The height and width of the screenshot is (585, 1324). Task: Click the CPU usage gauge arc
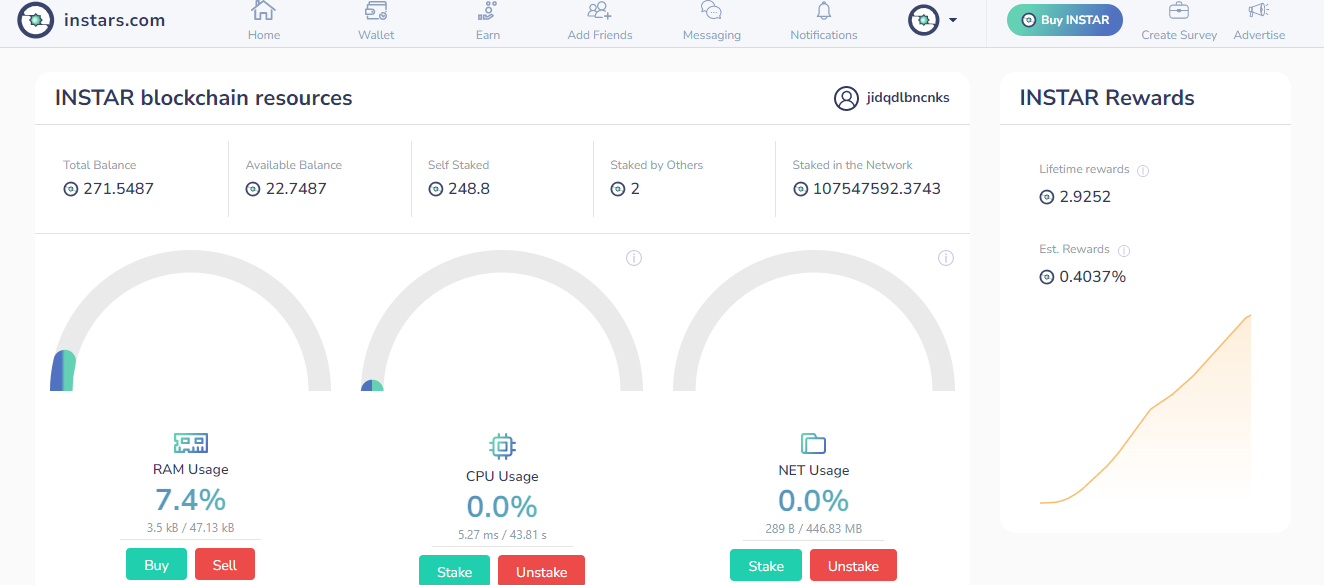point(502,320)
